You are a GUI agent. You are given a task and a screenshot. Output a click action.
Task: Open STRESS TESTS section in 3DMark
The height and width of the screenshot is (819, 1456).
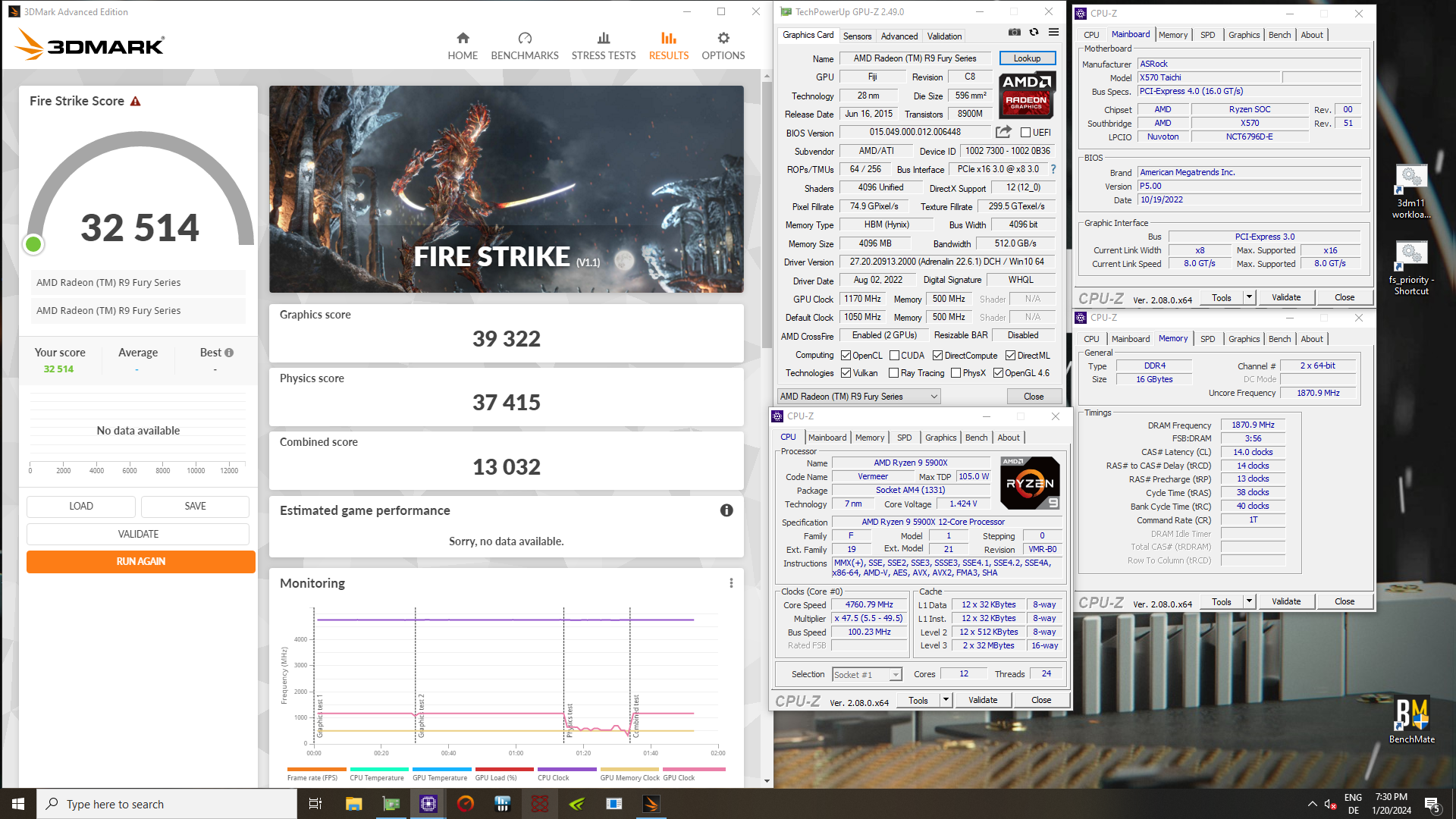coord(604,45)
